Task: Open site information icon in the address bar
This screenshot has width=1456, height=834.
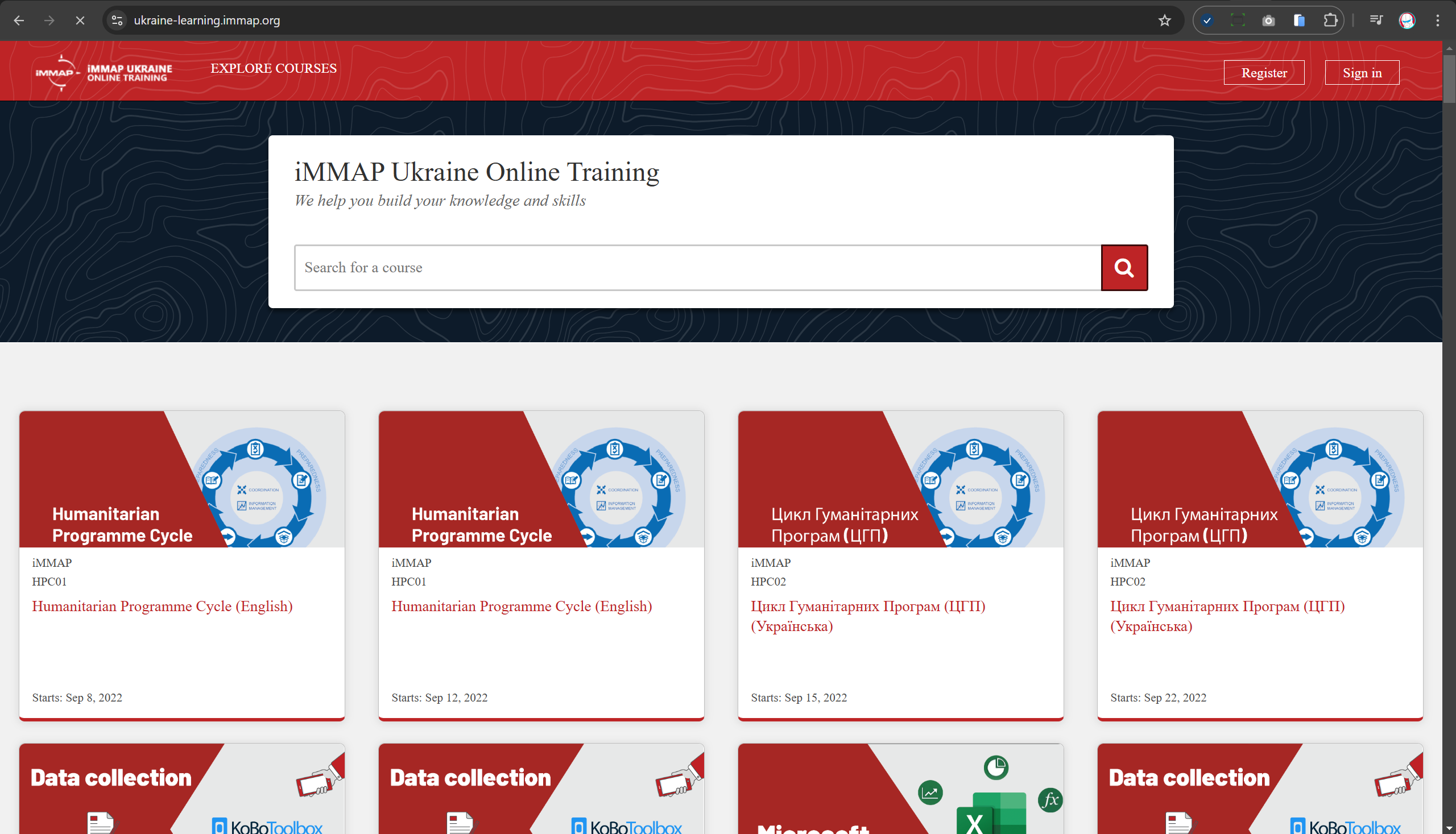Action: 117,20
